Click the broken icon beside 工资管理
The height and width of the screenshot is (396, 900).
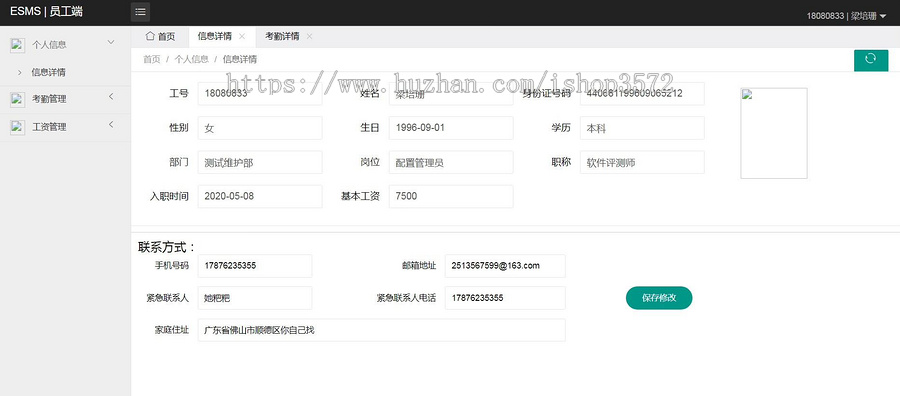18,127
